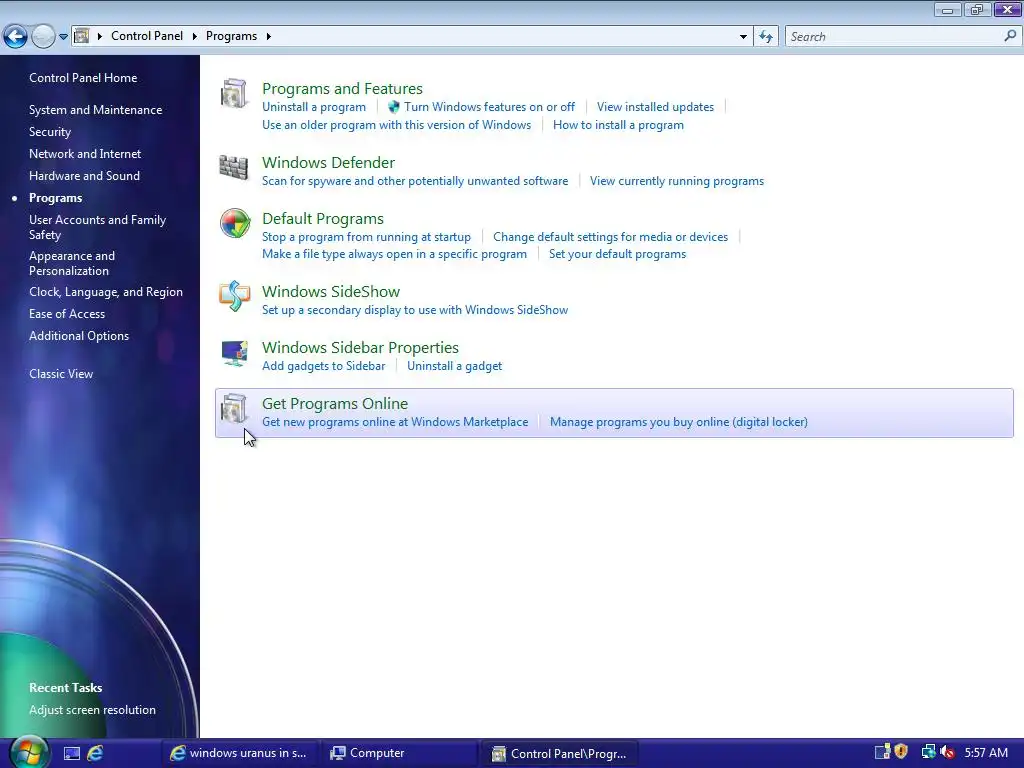Screen dimensions: 1024x768
Task: Click Uninstall a gadget link
Action: click(x=455, y=366)
